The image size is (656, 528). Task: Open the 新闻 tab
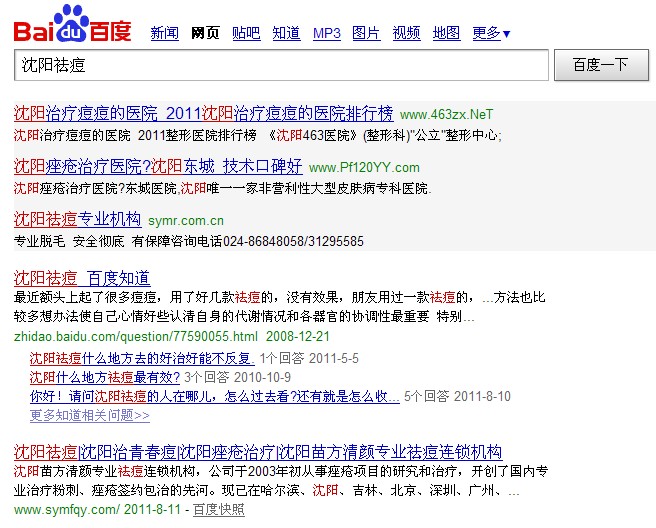[164, 33]
